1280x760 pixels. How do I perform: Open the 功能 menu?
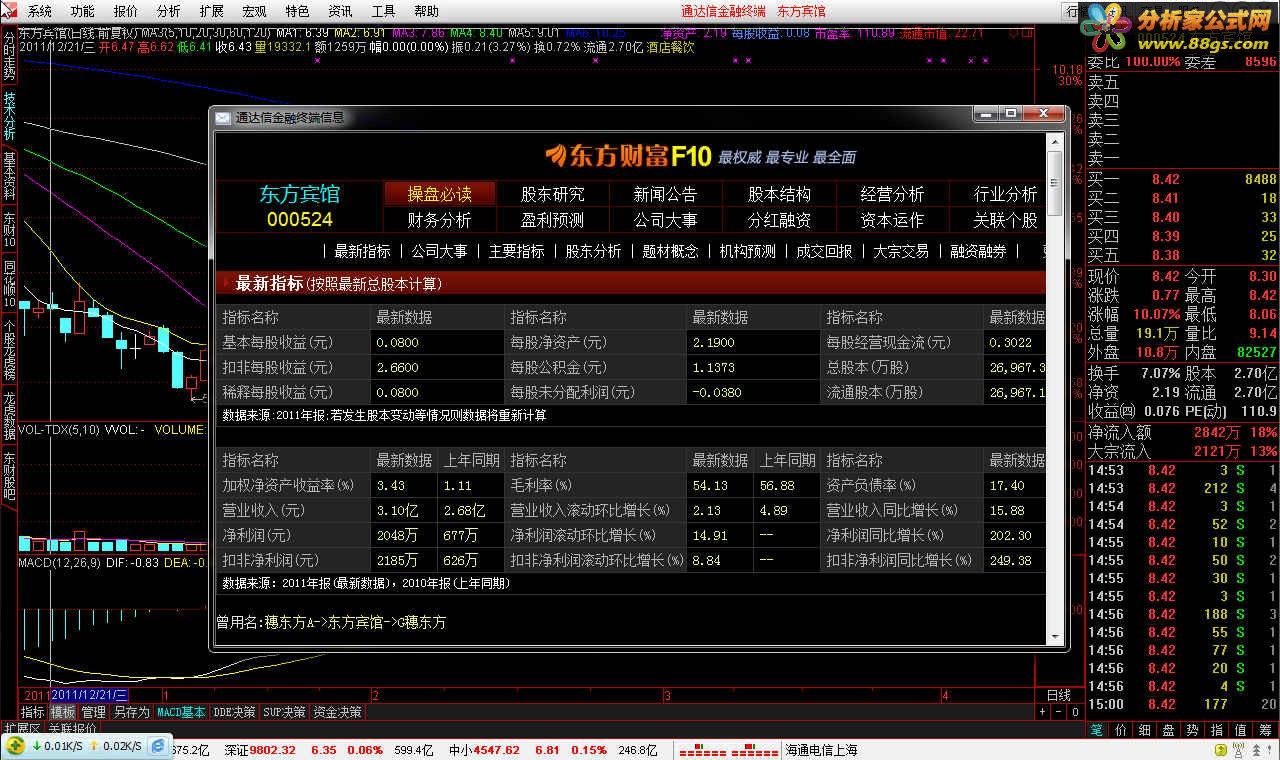click(x=82, y=11)
